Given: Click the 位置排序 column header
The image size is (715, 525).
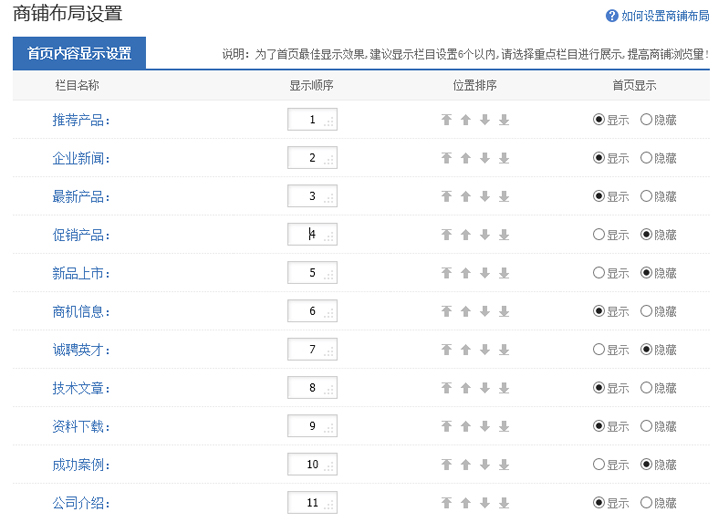Looking at the screenshot, I should click(x=475, y=85).
